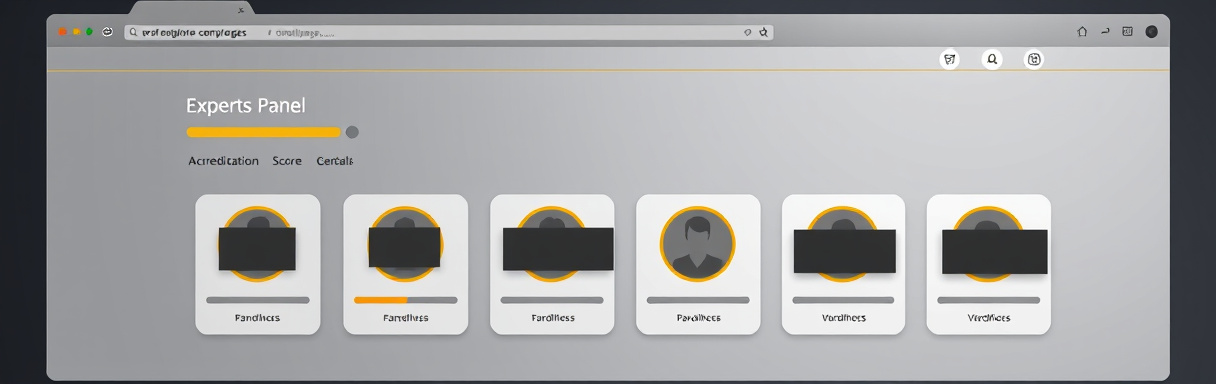1216x384 pixels.
Task: Select the expert avatar with the visible face
Action: tap(698, 244)
